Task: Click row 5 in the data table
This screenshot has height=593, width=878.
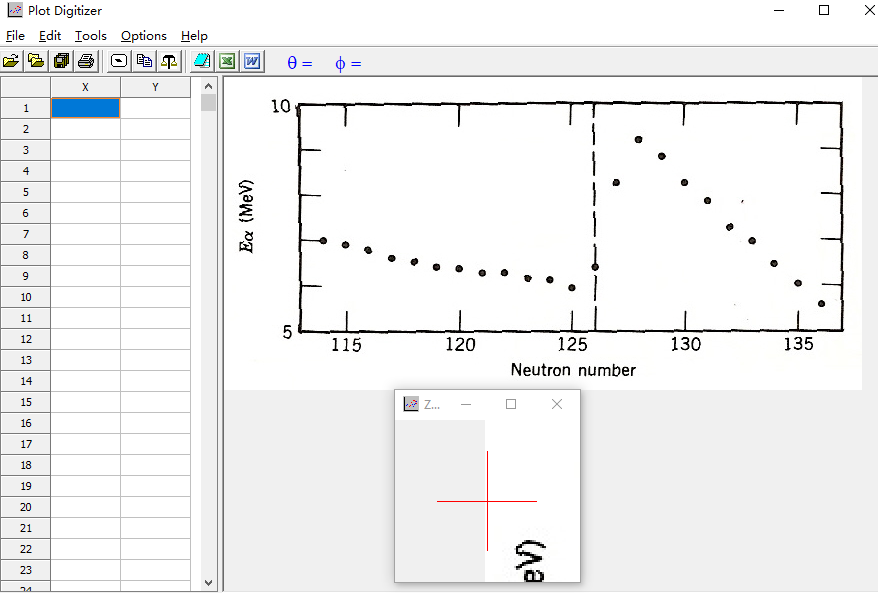Action: (25, 192)
